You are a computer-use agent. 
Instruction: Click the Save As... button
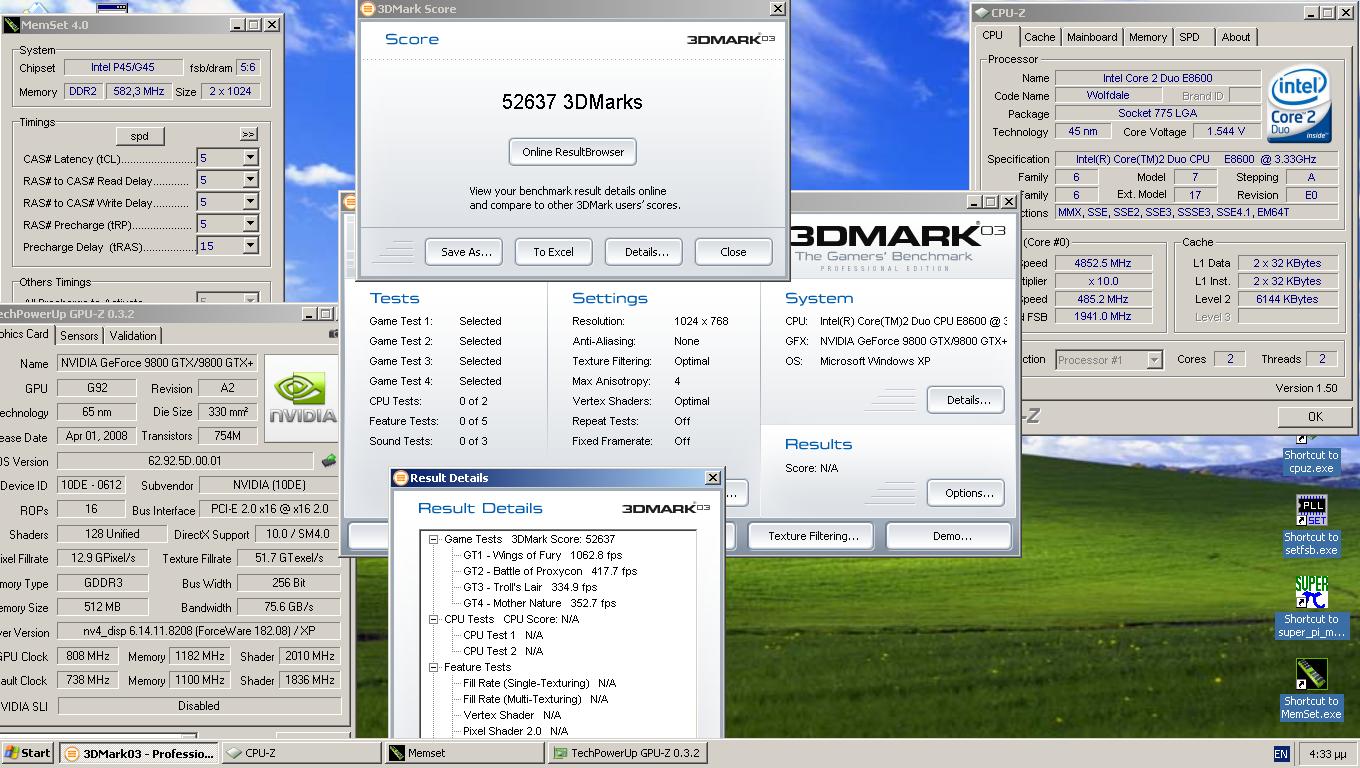(466, 252)
